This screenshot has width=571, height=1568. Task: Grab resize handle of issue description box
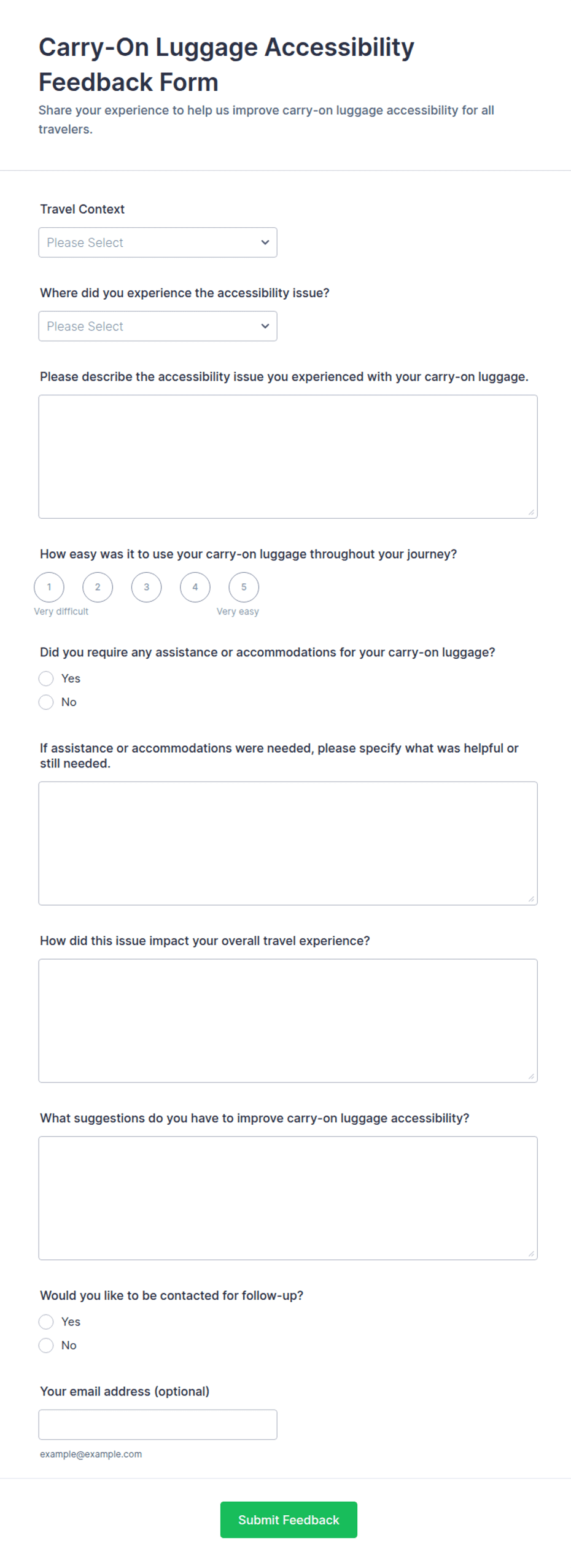coord(531,512)
